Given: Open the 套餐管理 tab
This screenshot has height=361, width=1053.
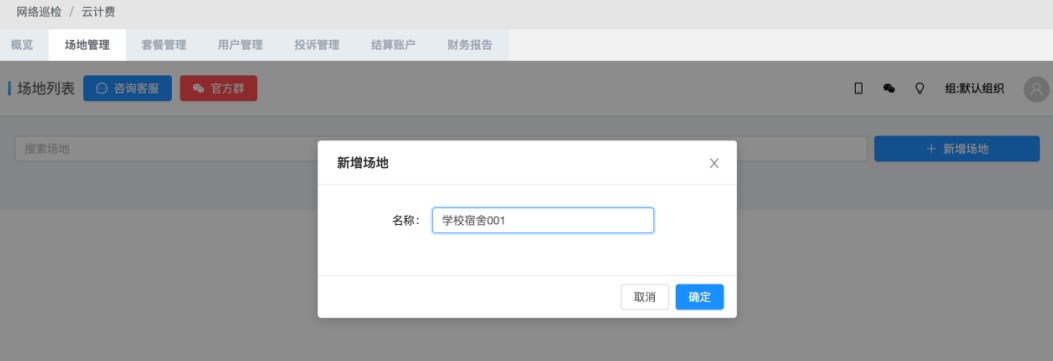Looking at the screenshot, I should point(164,45).
